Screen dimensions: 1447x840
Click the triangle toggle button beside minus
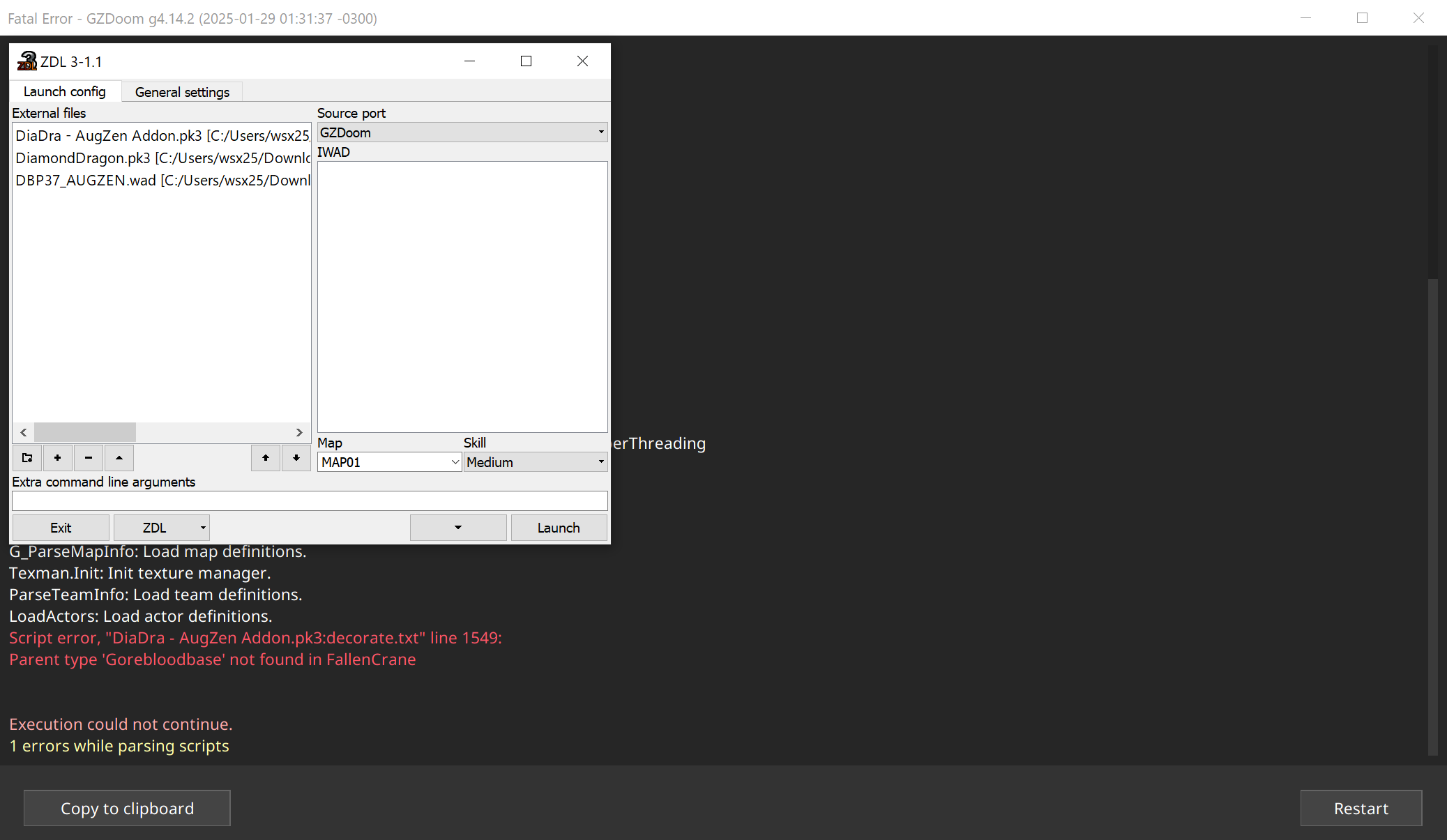pos(119,458)
